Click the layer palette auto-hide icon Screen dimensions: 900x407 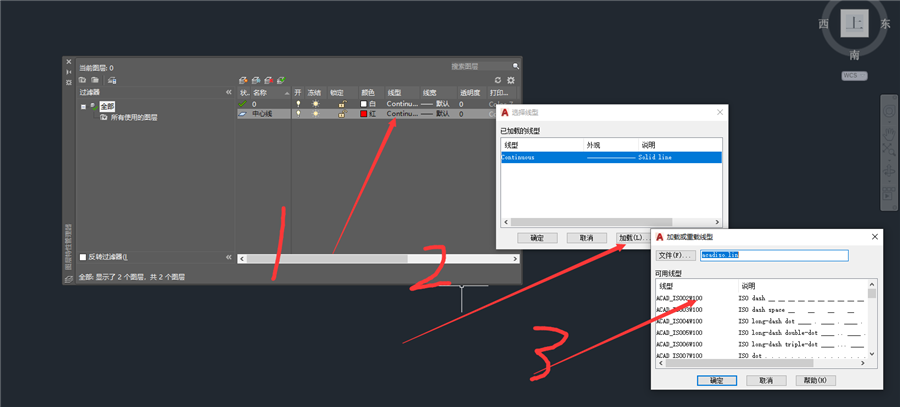coord(69,72)
